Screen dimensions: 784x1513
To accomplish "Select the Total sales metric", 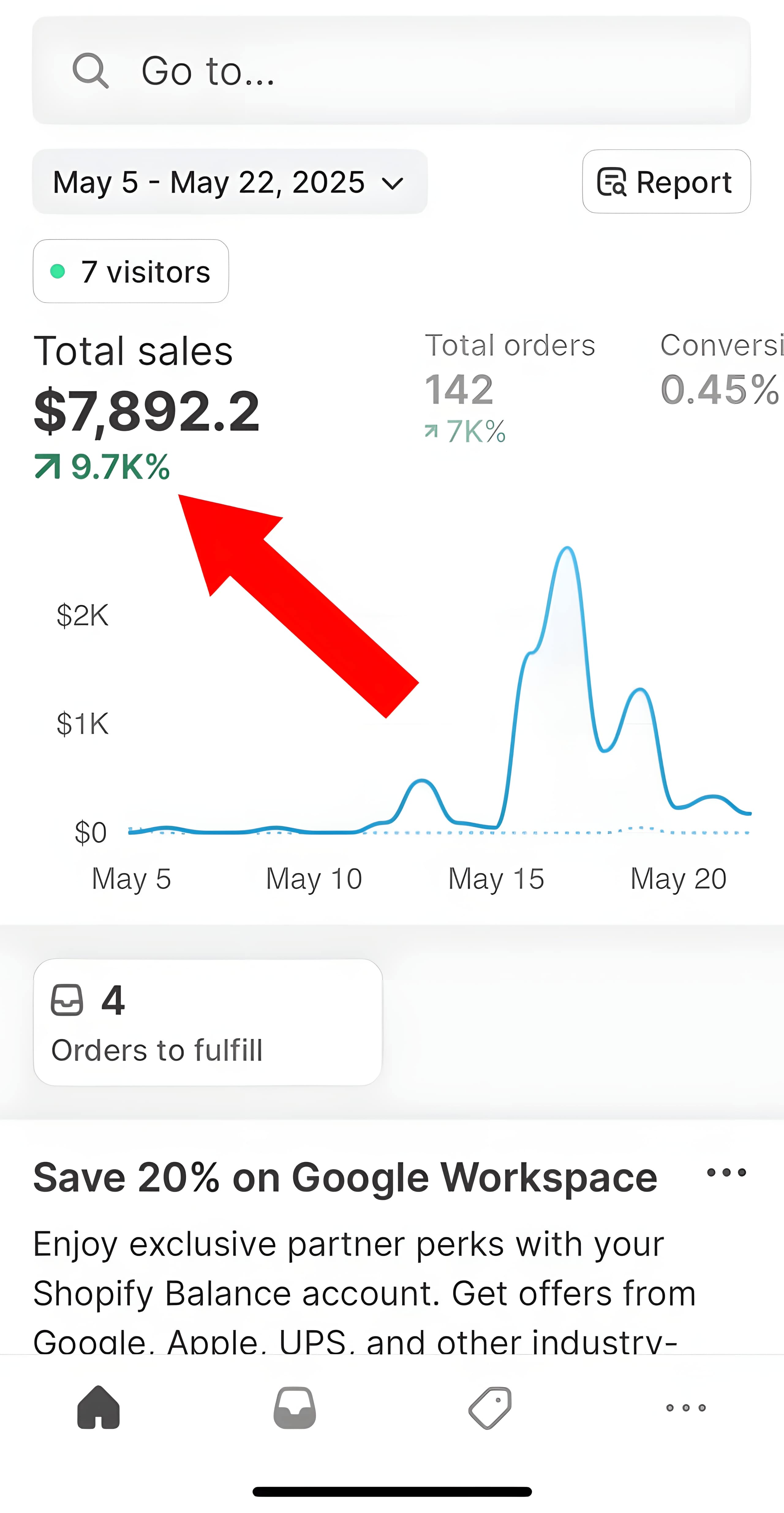I will (147, 405).
